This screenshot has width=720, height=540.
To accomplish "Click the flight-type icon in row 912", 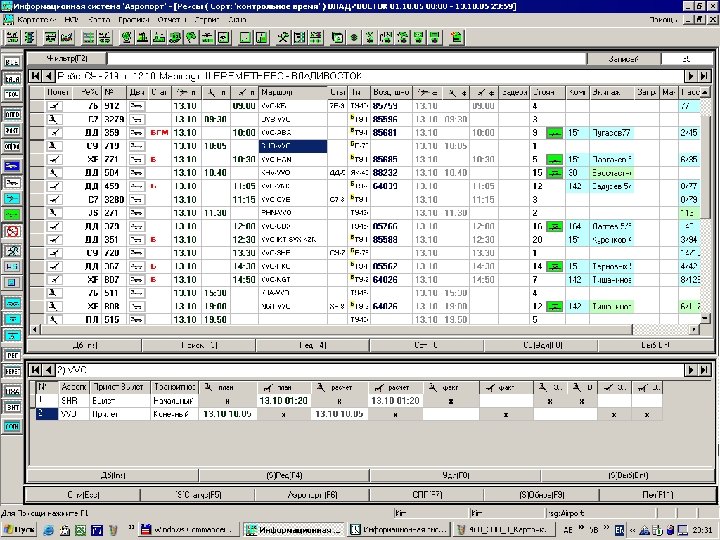I will click(55, 106).
